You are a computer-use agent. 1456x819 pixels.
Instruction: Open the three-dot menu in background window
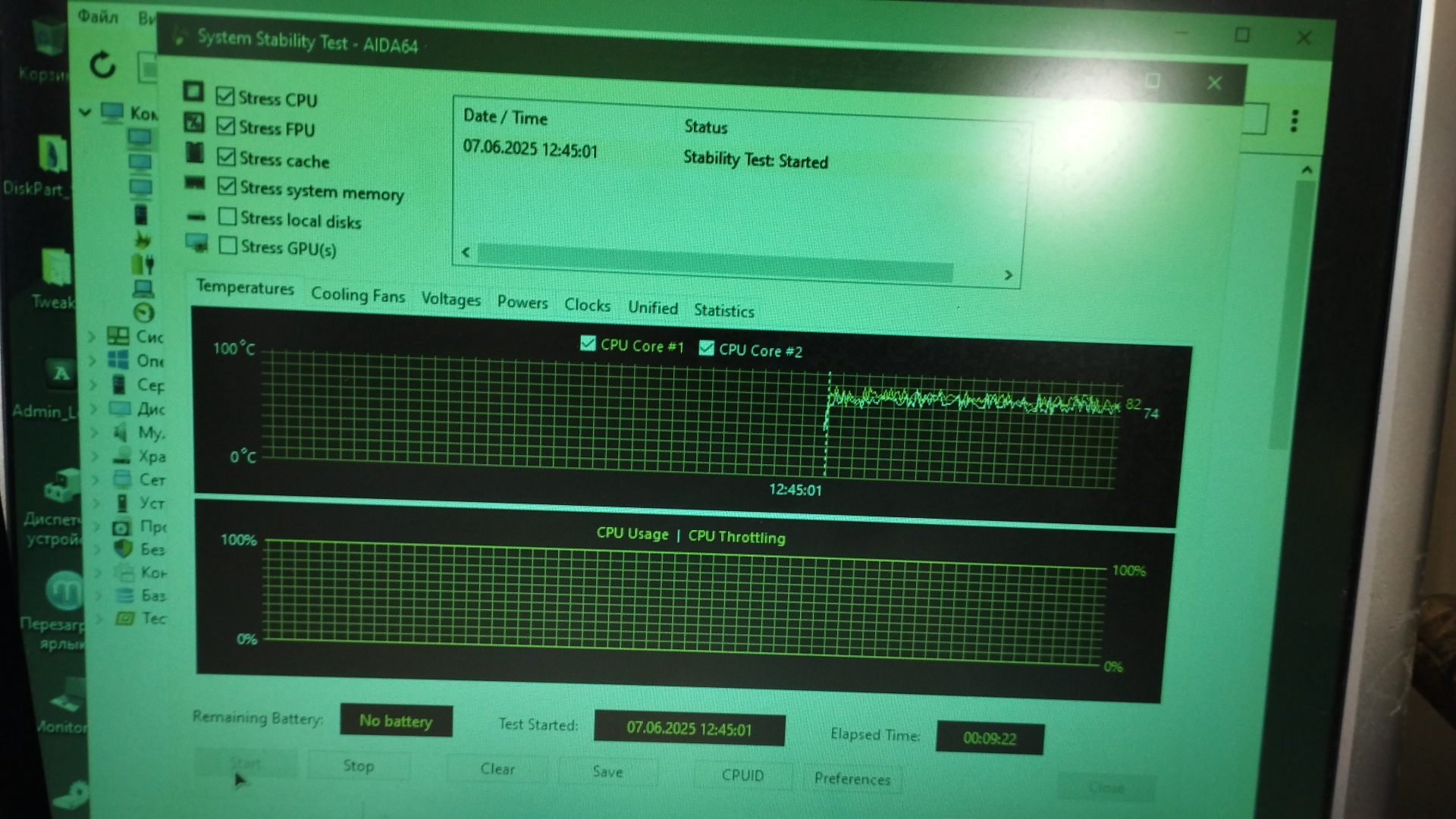click(x=1294, y=121)
